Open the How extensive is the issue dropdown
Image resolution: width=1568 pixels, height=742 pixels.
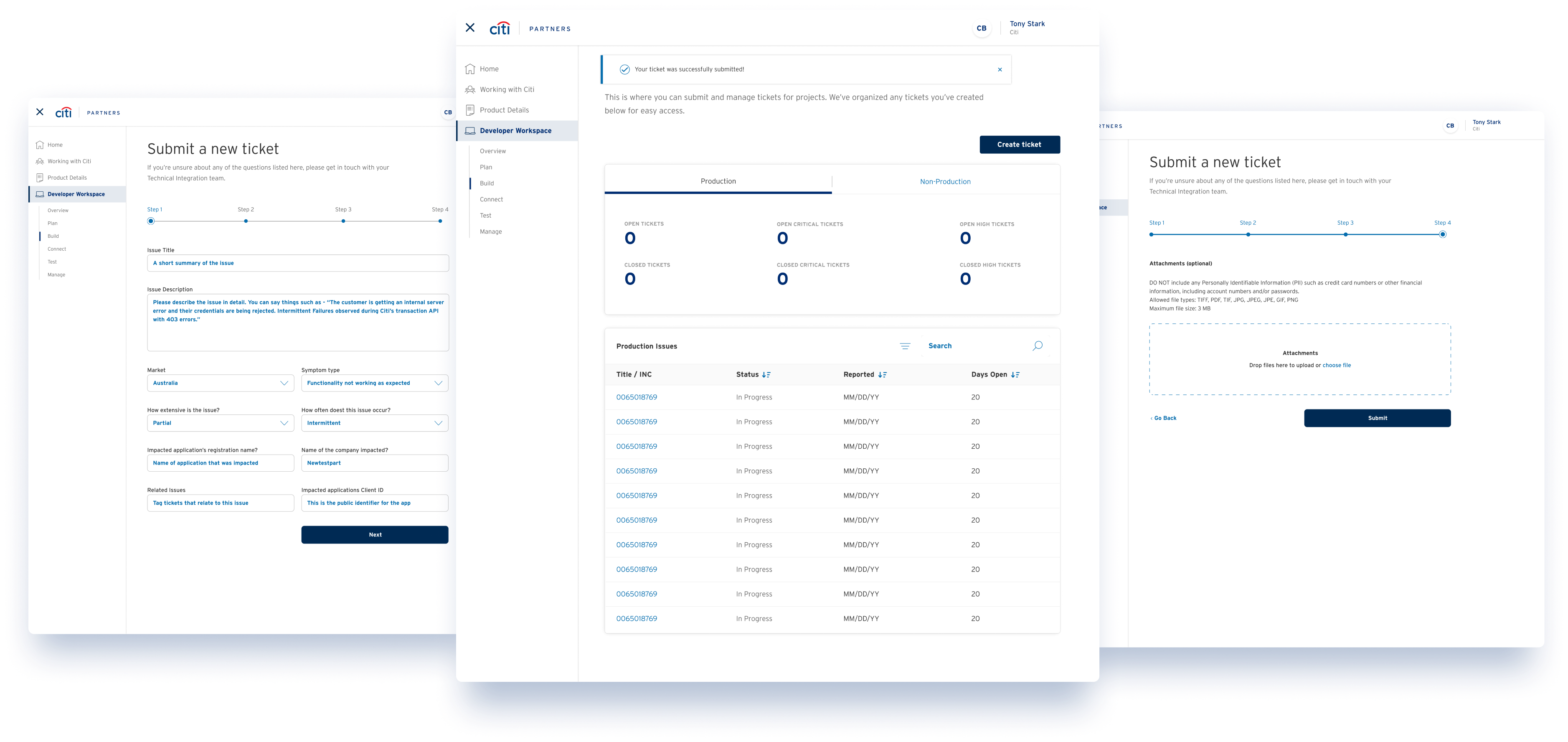point(221,423)
